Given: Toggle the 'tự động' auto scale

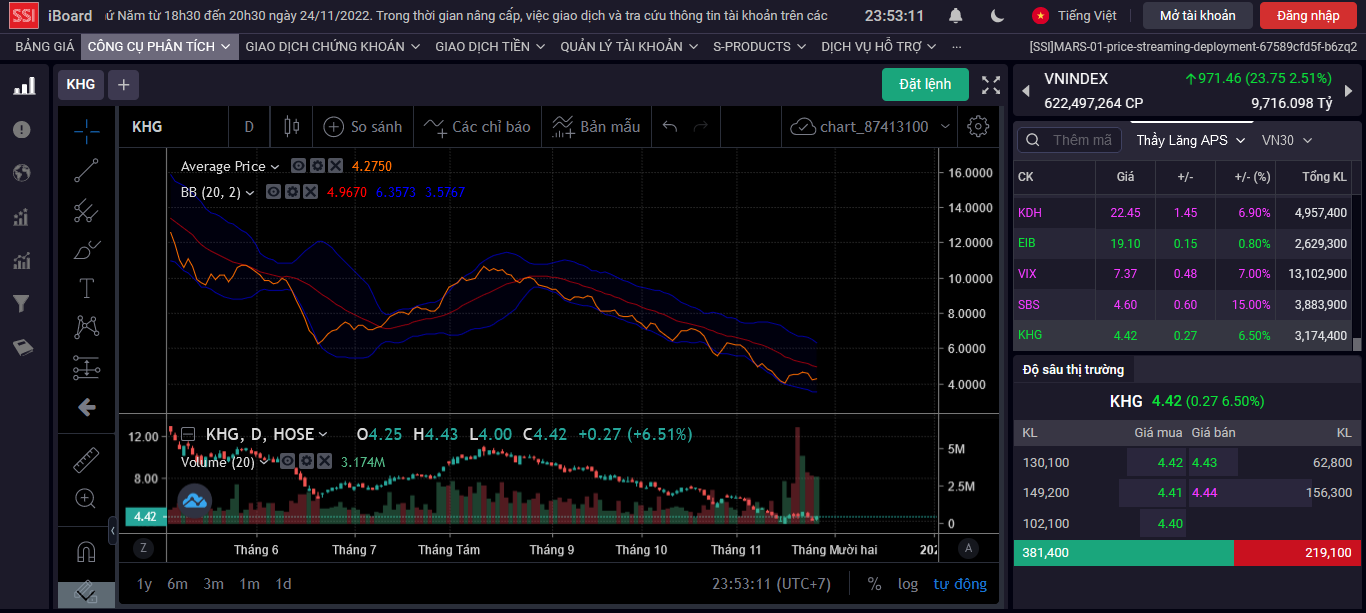Looking at the screenshot, I should click(960, 584).
